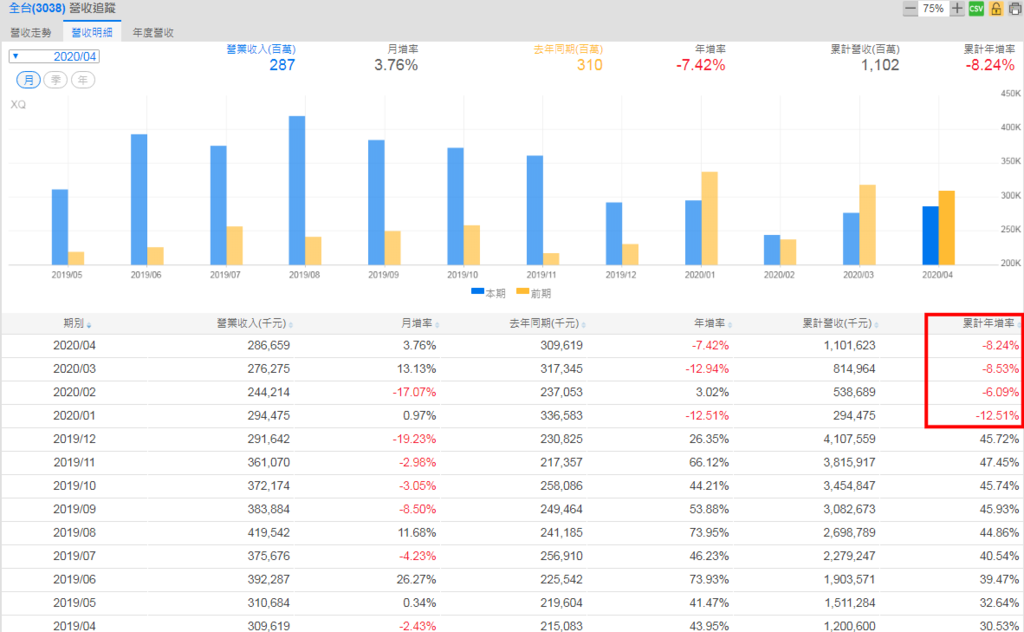Click the 營業收入(百萬) 287 summary value

282,65
